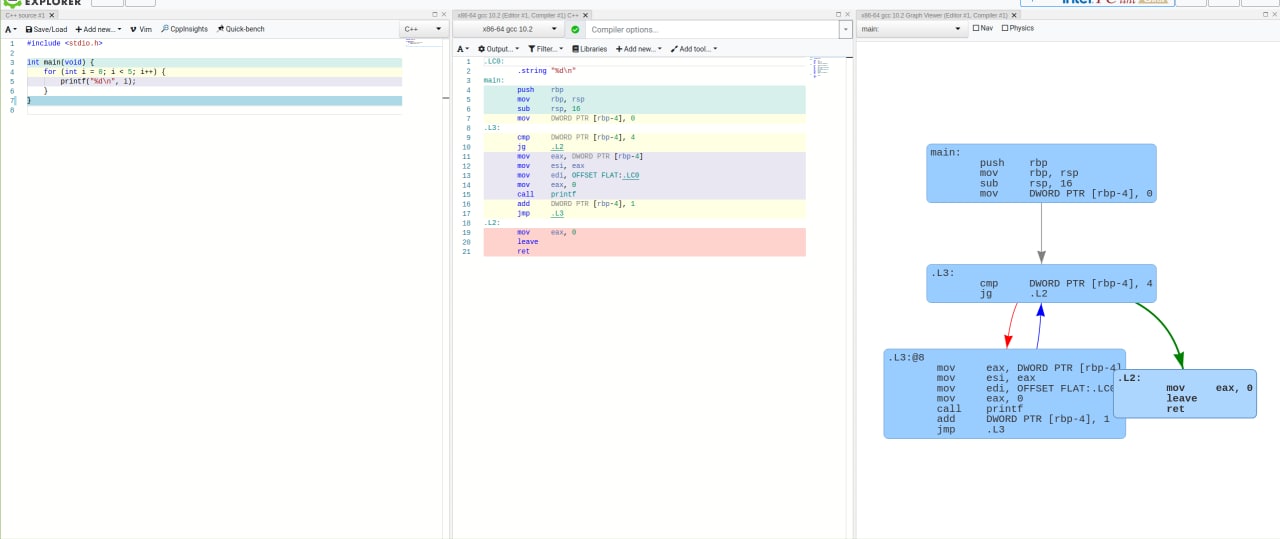Open the C++ language selector
The width and height of the screenshot is (1280, 539).
click(x=422, y=29)
